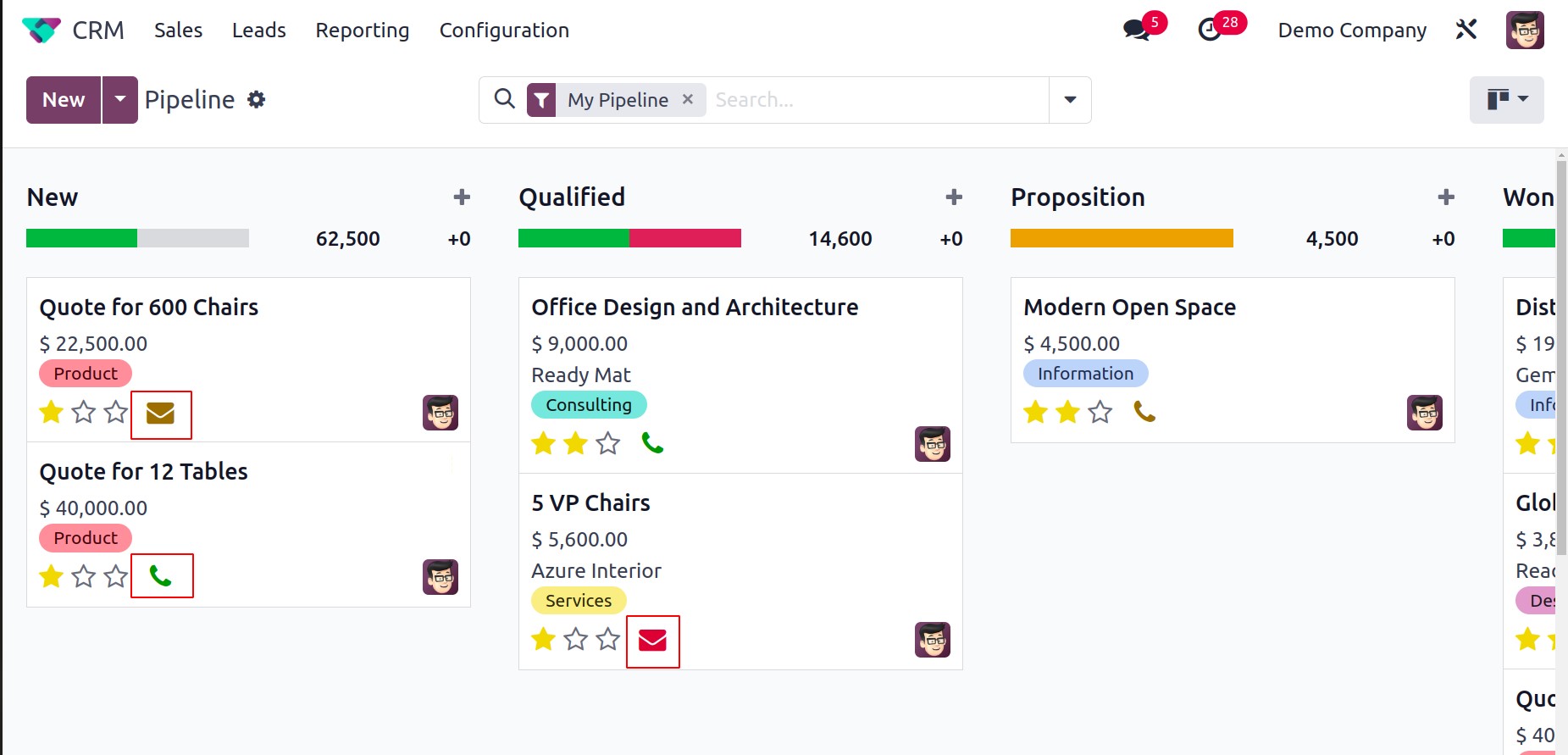Open the Reporting menu

point(363,31)
